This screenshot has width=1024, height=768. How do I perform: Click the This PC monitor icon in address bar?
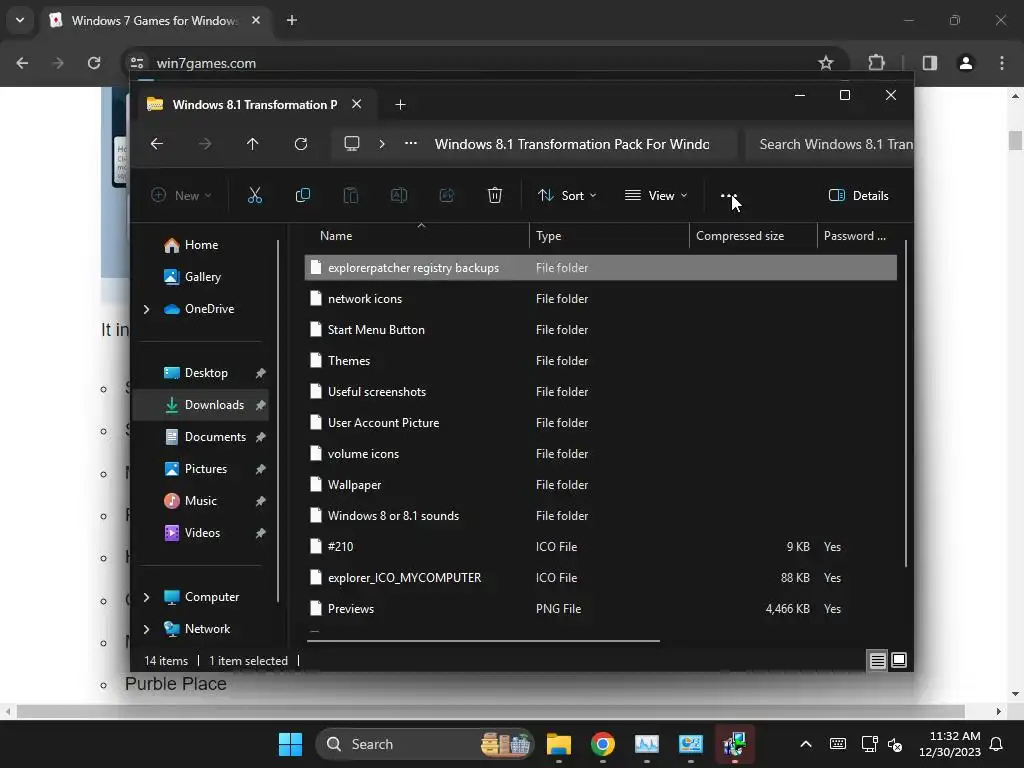tap(352, 144)
